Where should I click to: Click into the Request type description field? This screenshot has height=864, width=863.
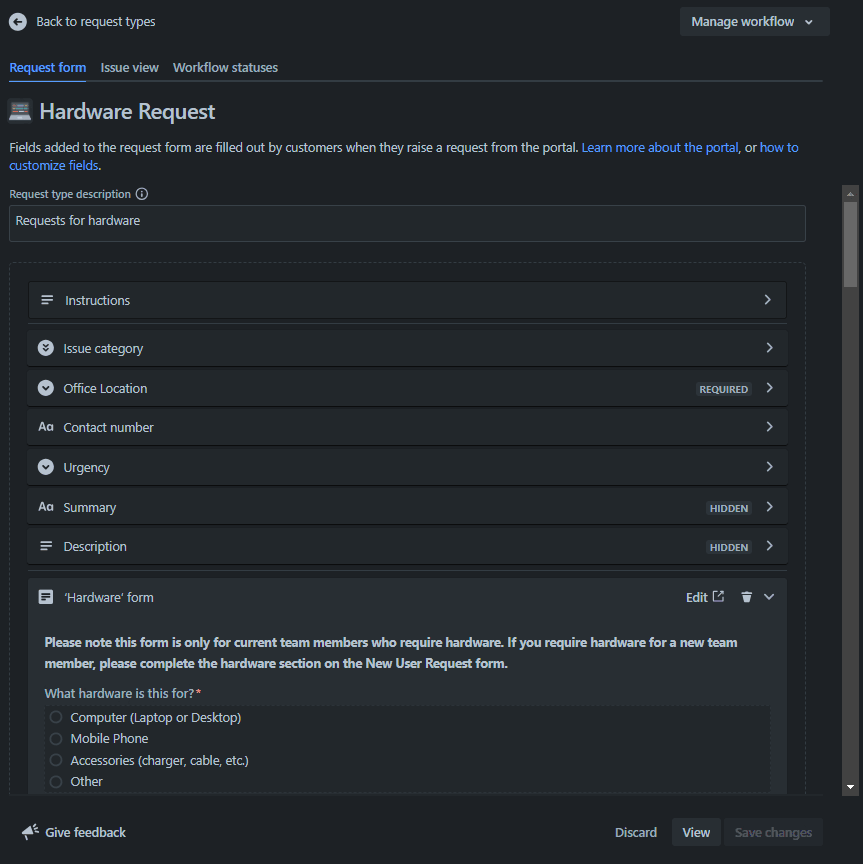click(407, 223)
